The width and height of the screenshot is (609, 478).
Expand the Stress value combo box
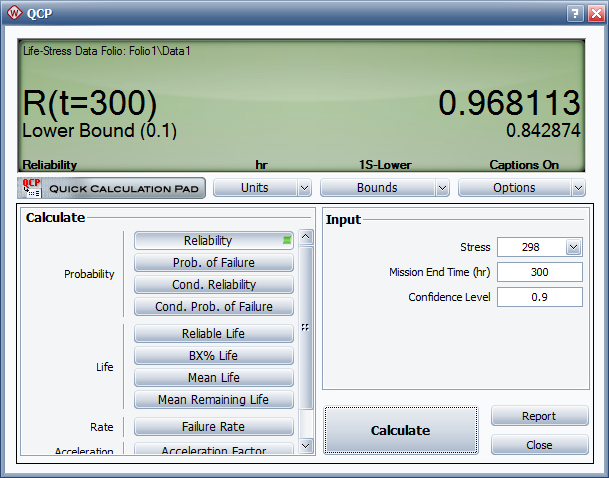click(573, 247)
